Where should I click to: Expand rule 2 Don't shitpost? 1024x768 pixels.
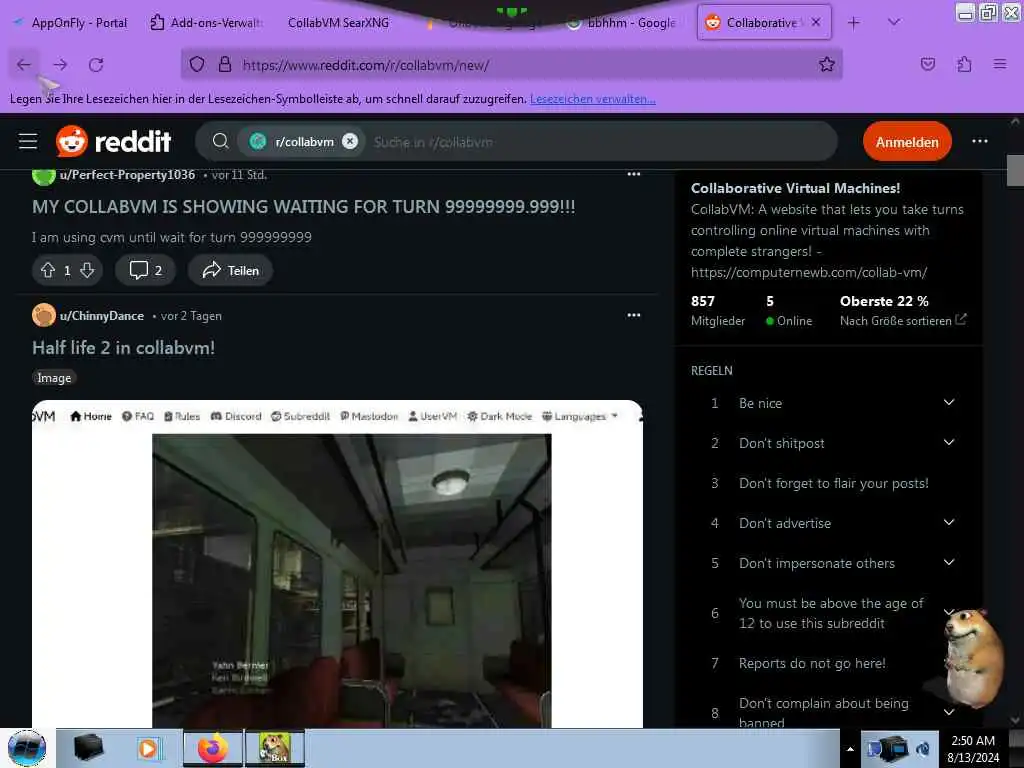tap(949, 443)
